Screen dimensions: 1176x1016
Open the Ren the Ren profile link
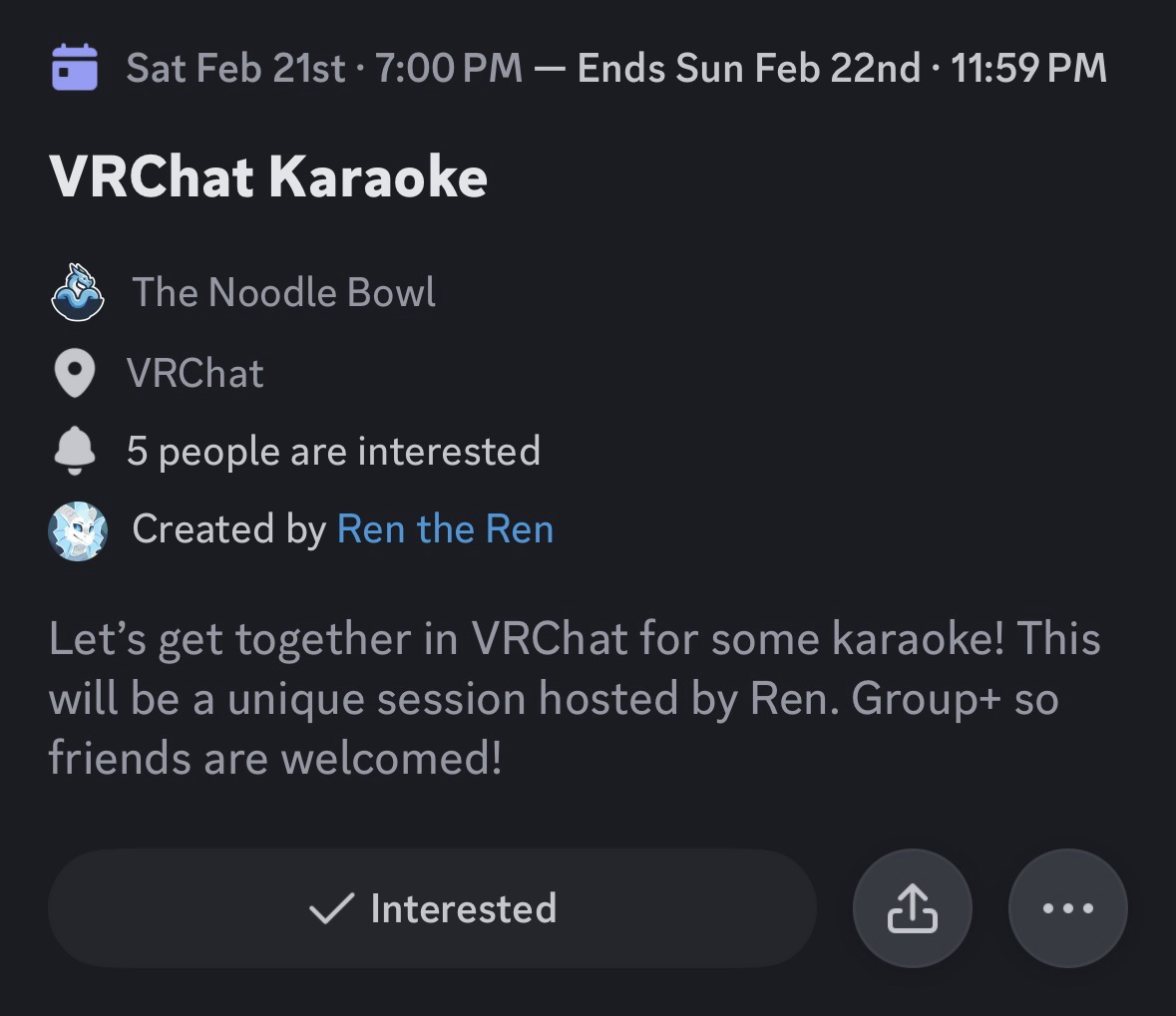click(x=445, y=529)
